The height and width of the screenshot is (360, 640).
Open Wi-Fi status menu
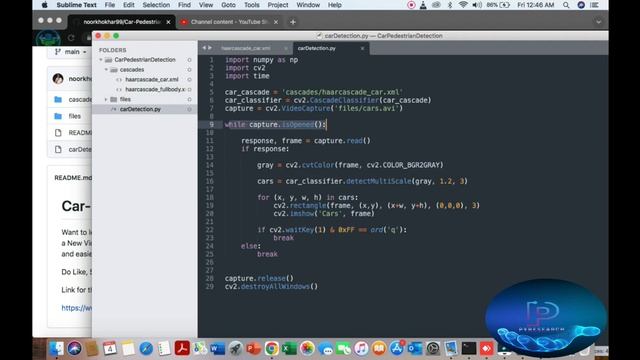tap(463, 5)
